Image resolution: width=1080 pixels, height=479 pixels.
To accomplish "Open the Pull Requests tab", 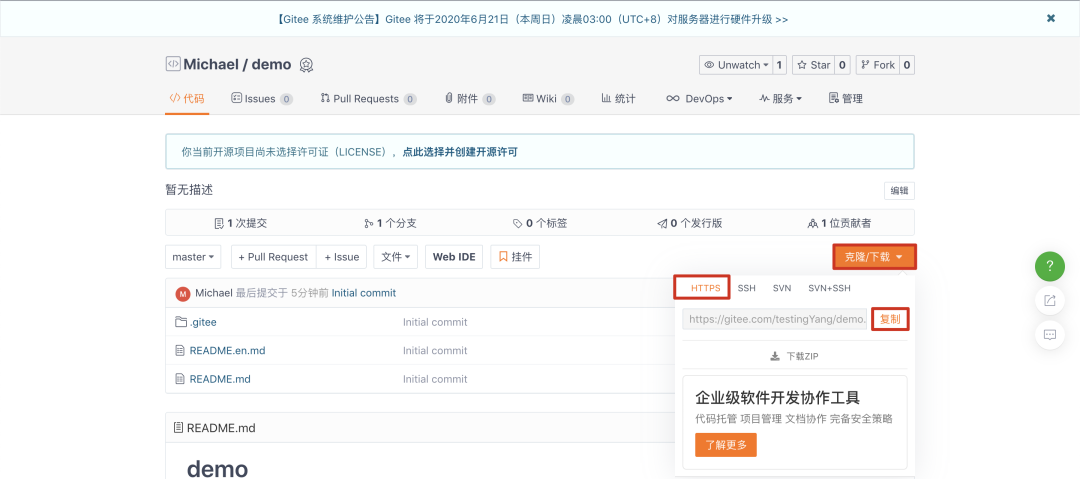I will [368, 99].
